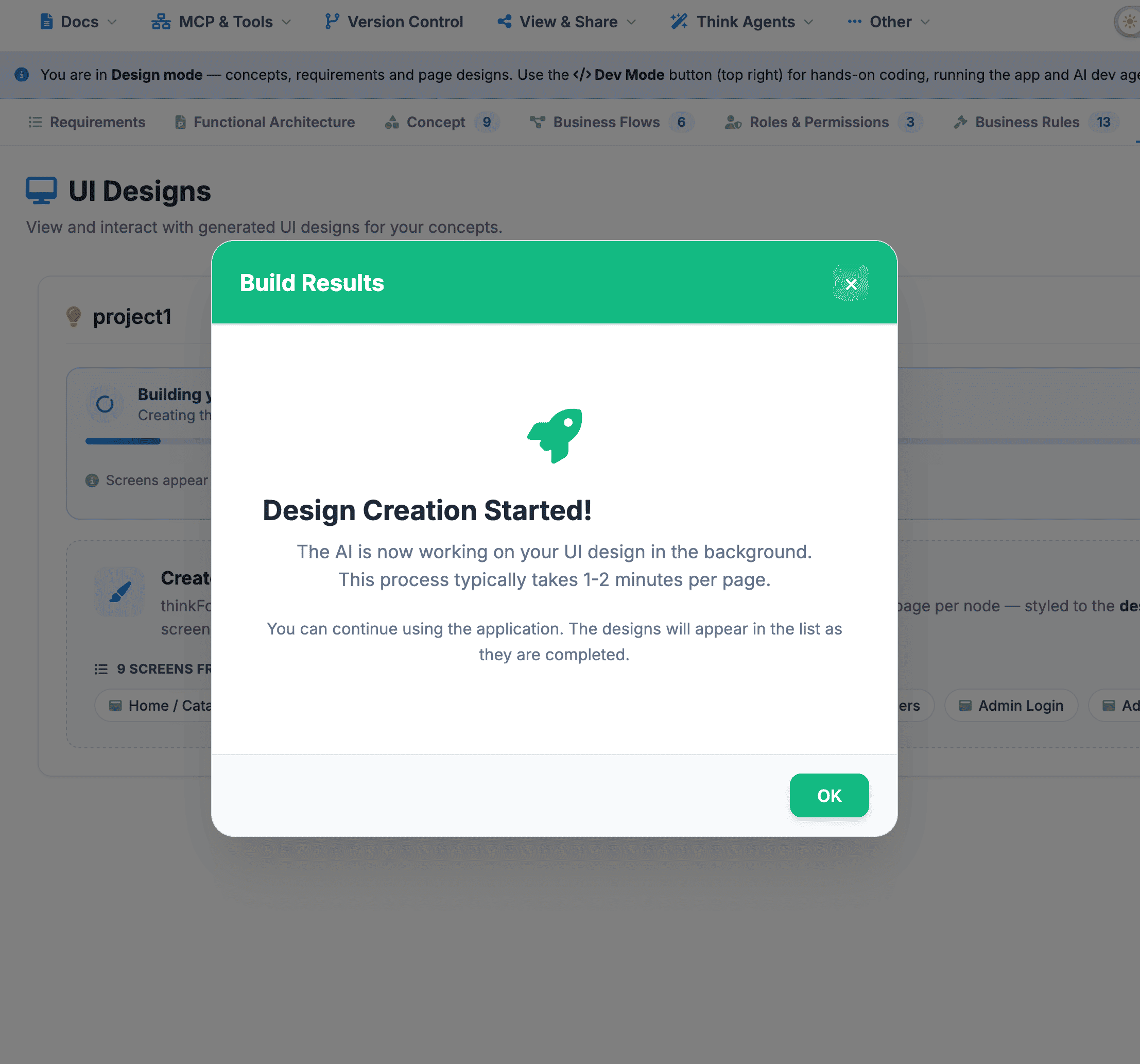This screenshot has height=1064, width=1140.
Task: Click the Business Flows count badge 6
Action: pyautogui.click(x=681, y=122)
